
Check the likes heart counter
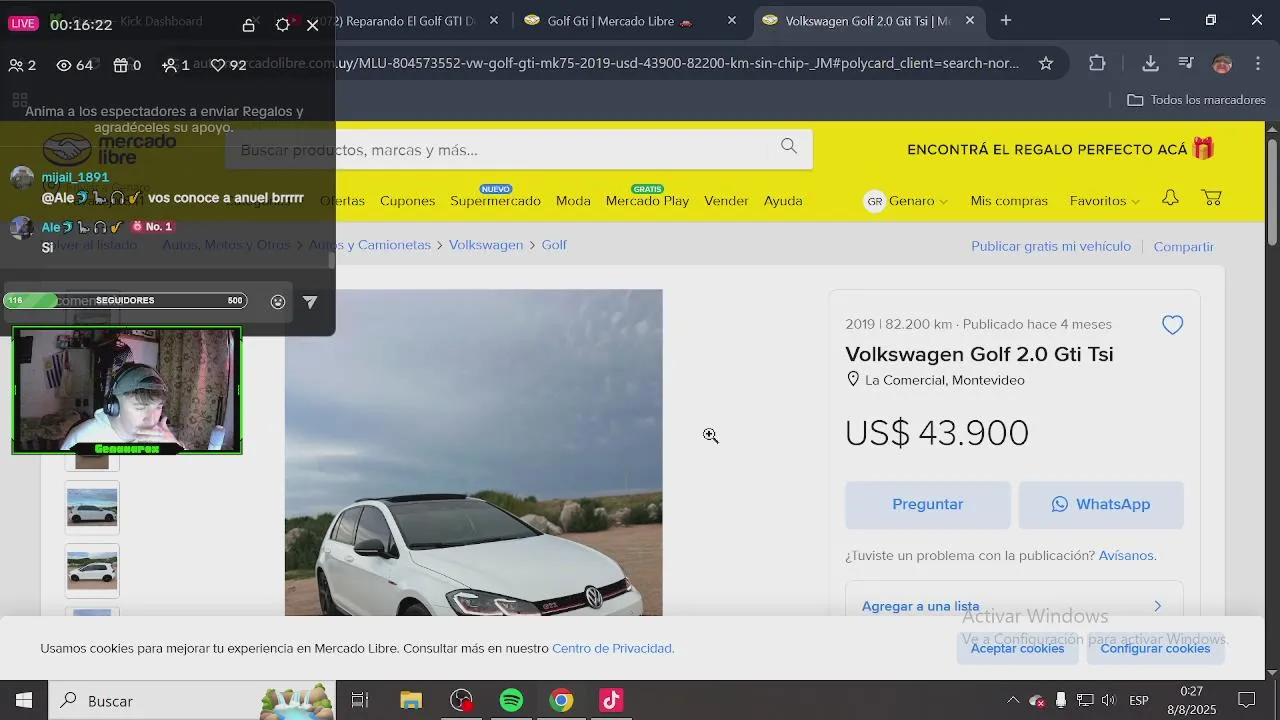click(218, 65)
